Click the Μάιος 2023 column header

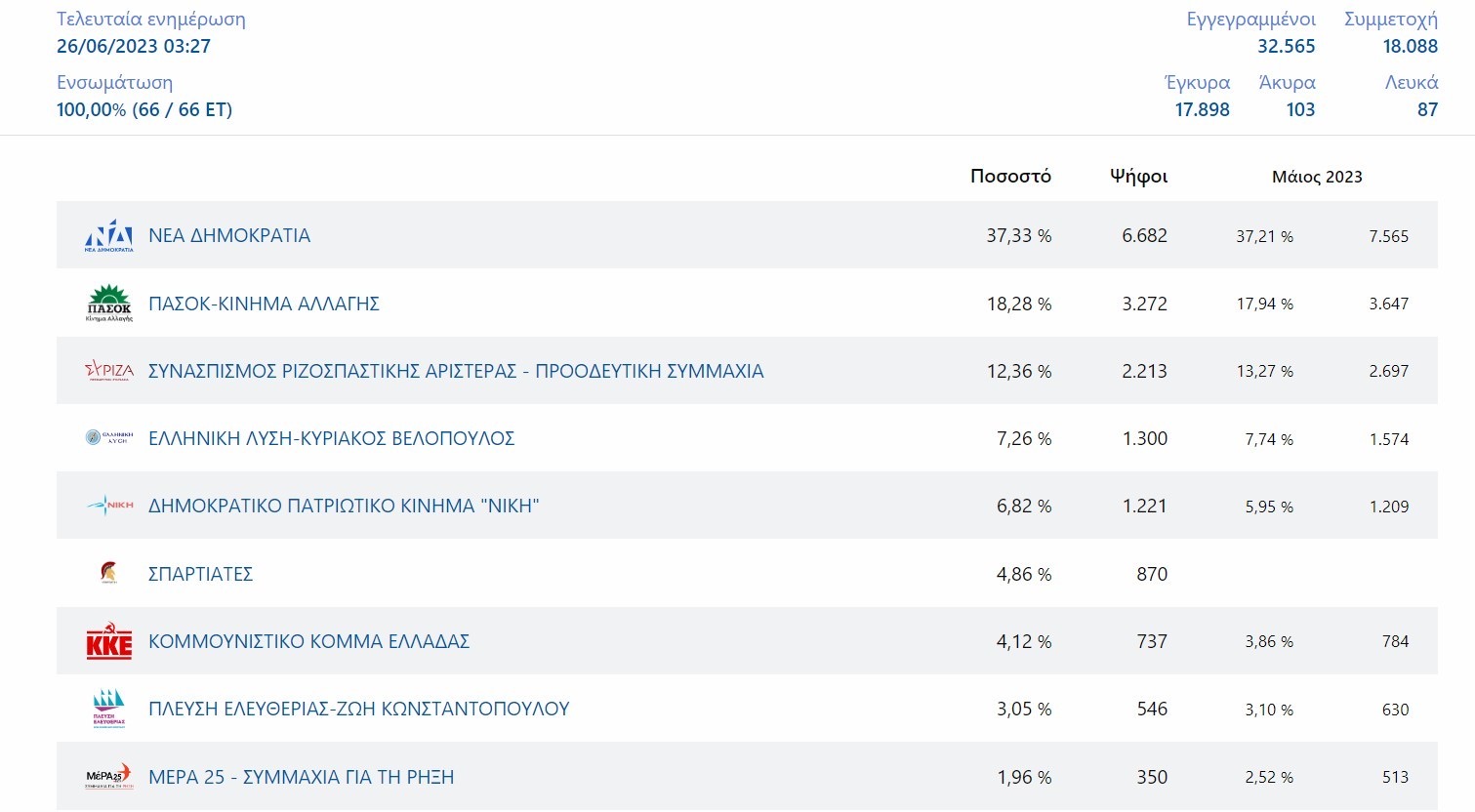(x=1317, y=177)
